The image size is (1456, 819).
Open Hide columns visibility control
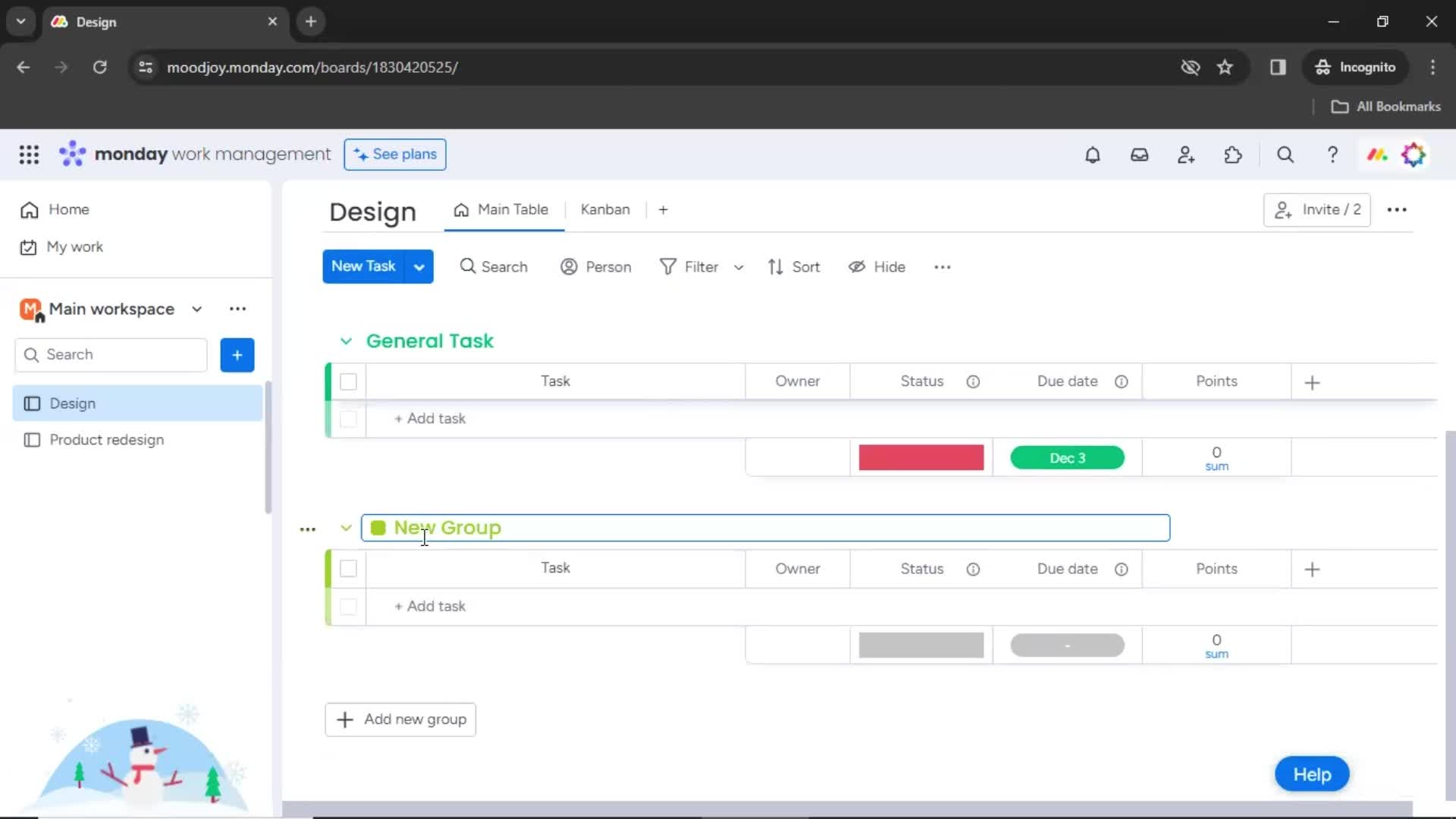click(877, 267)
